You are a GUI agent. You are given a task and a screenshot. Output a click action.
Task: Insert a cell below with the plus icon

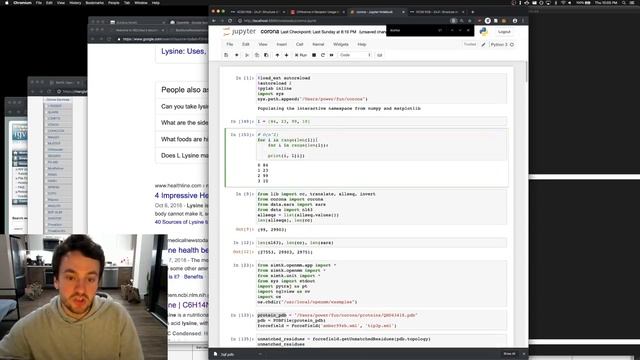pos(237,55)
